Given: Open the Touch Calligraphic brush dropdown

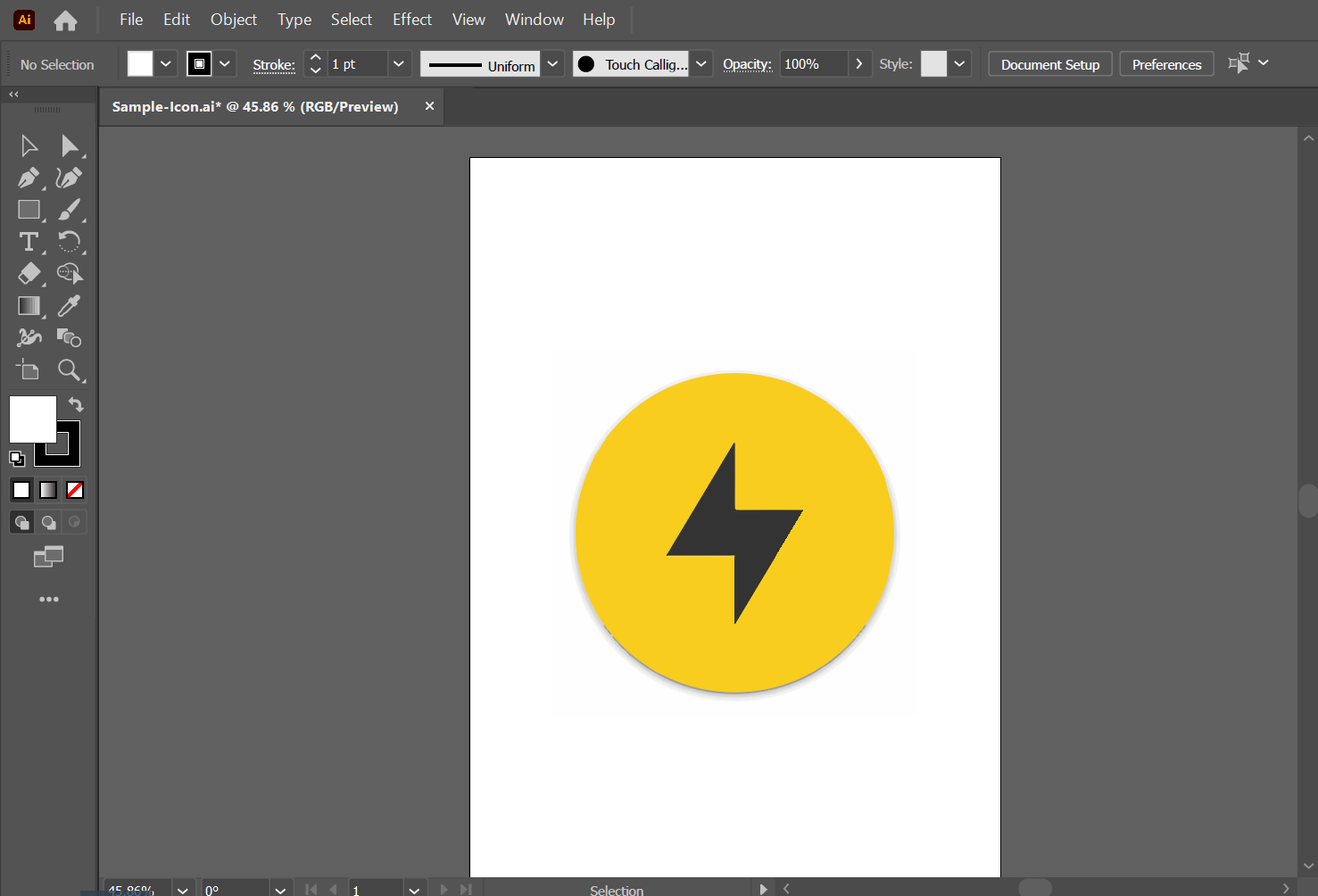Looking at the screenshot, I should coord(701,64).
